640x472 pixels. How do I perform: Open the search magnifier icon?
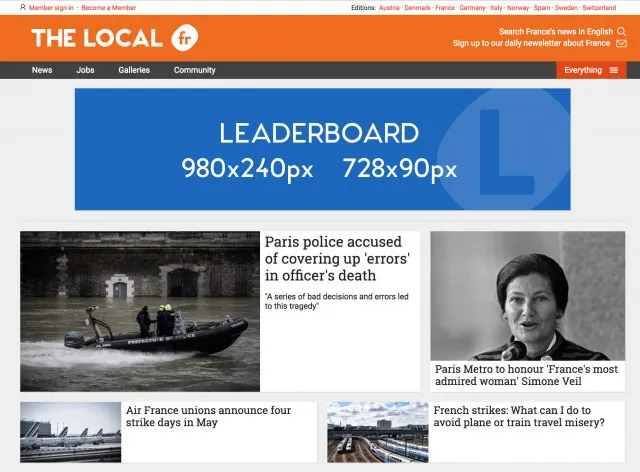pyautogui.click(x=621, y=31)
